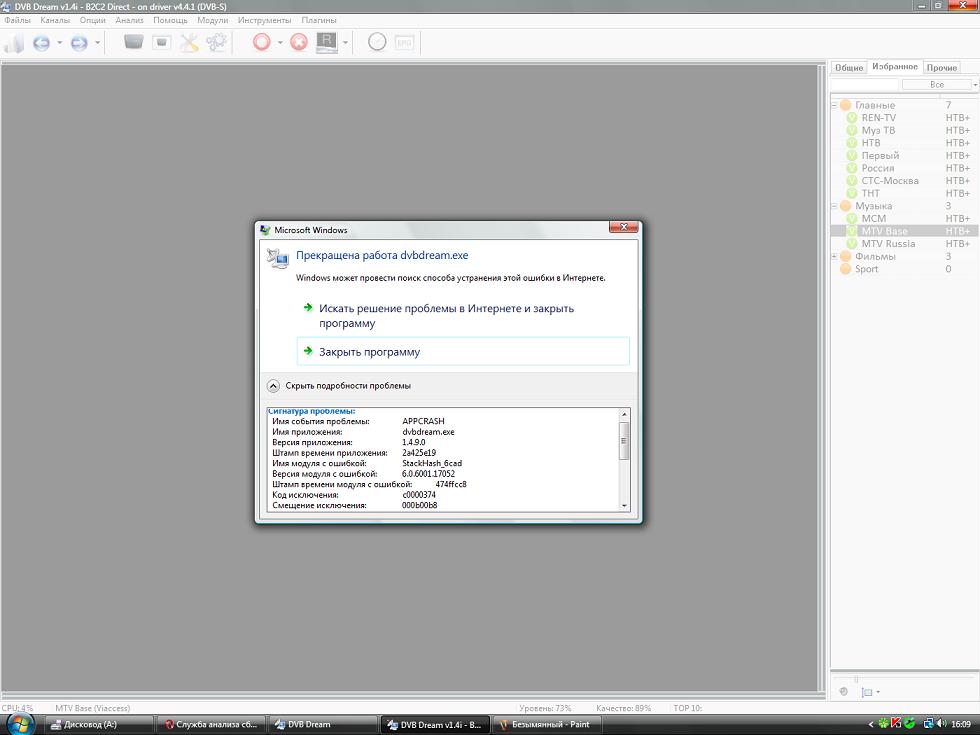Switch to Безымянный - Paint taskbar window

pyautogui.click(x=546, y=724)
